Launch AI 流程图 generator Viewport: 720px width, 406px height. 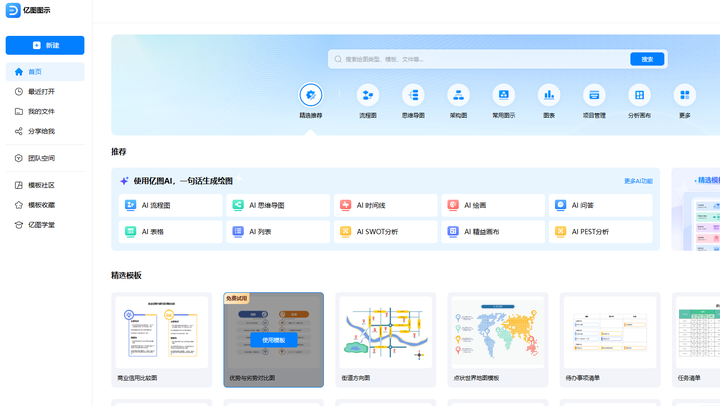(x=170, y=205)
